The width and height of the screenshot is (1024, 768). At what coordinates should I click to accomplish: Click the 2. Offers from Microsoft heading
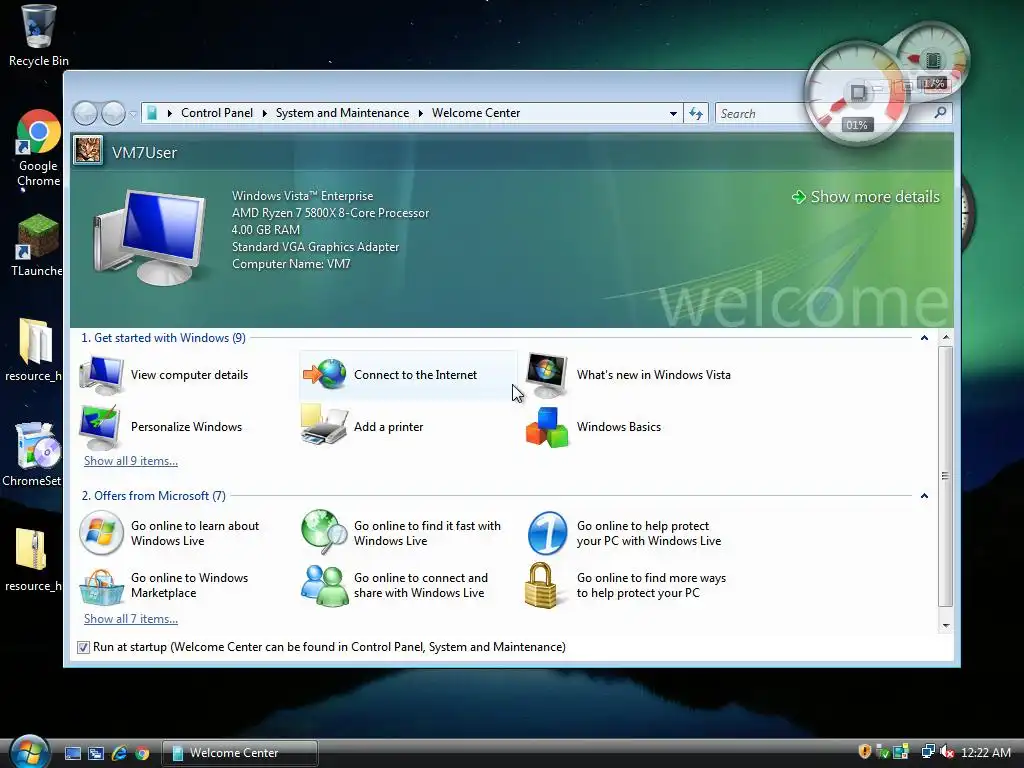coord(153,496)
